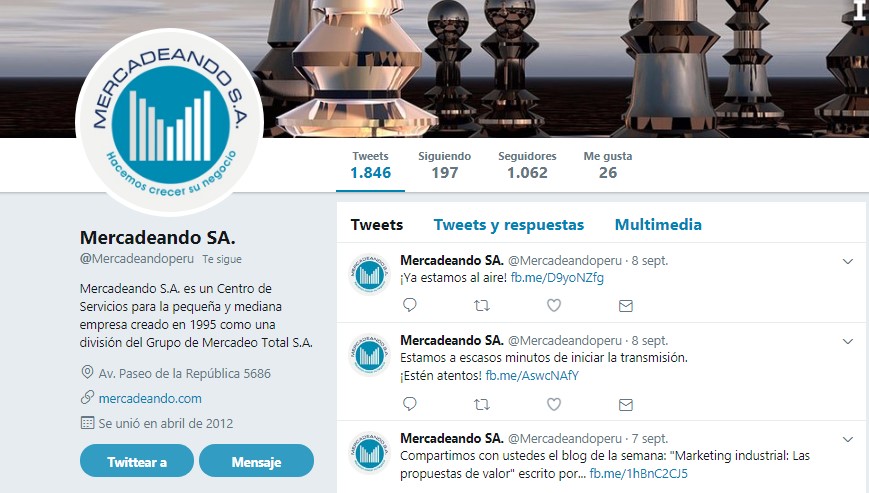This screenshot has height=493, width=869.
Task: Open the mercadeando.com website link
Action: pos(150,398)
